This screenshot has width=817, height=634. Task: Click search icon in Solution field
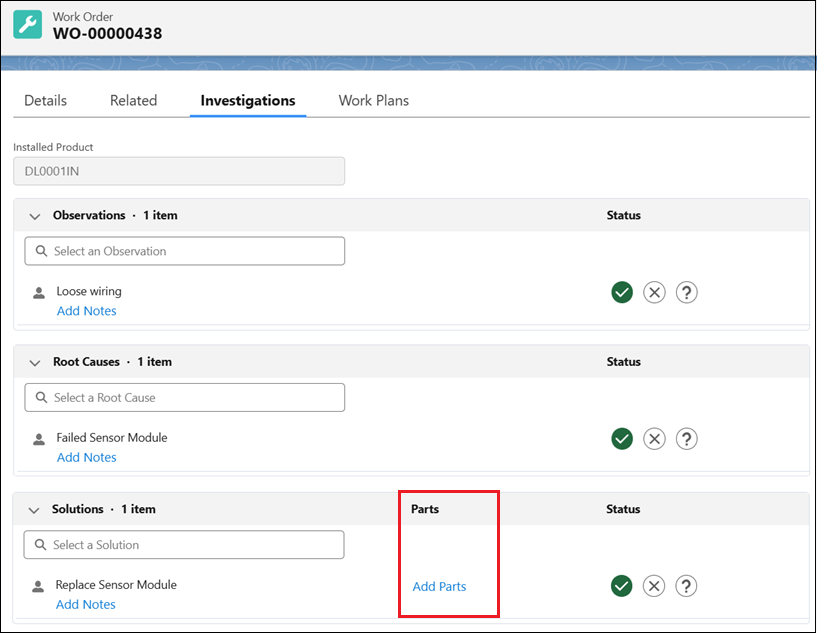point(41,545)
